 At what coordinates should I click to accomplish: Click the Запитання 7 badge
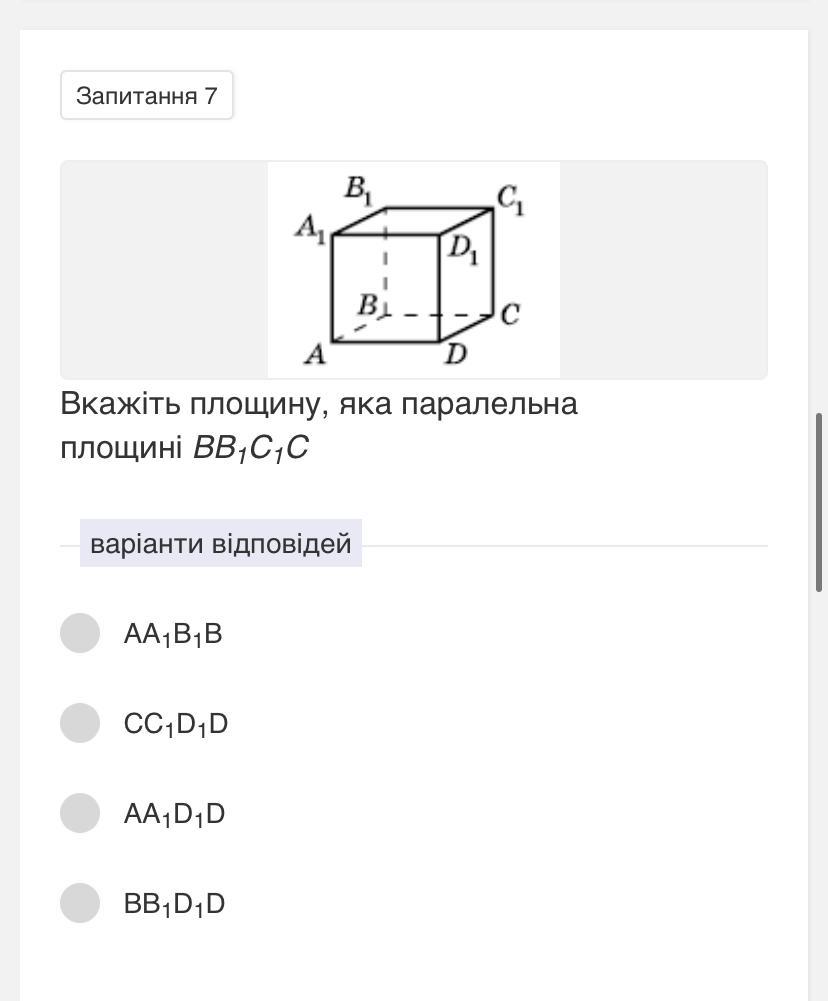coord(147,95)
